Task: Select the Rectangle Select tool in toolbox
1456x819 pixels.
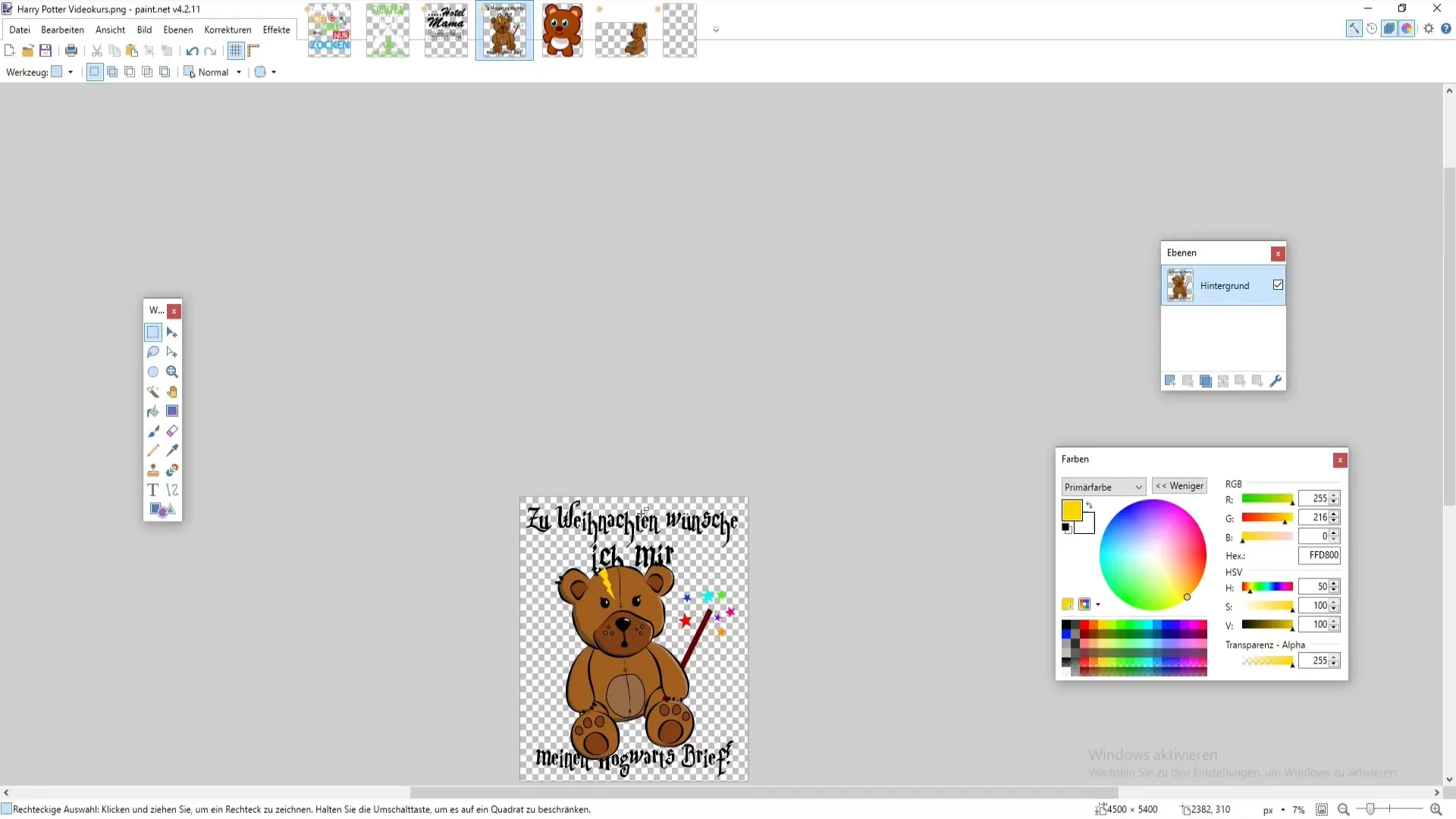Action: click(153, 332)
